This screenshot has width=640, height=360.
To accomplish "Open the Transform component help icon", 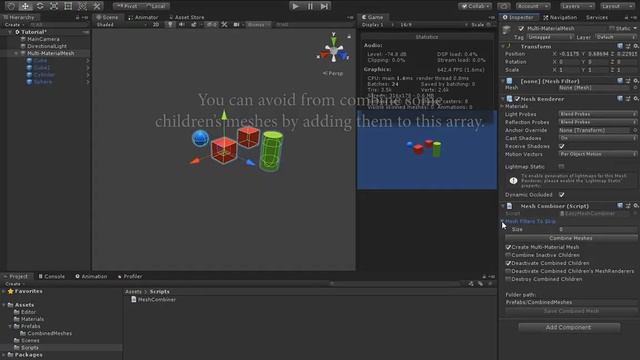I will coord(620,46).
